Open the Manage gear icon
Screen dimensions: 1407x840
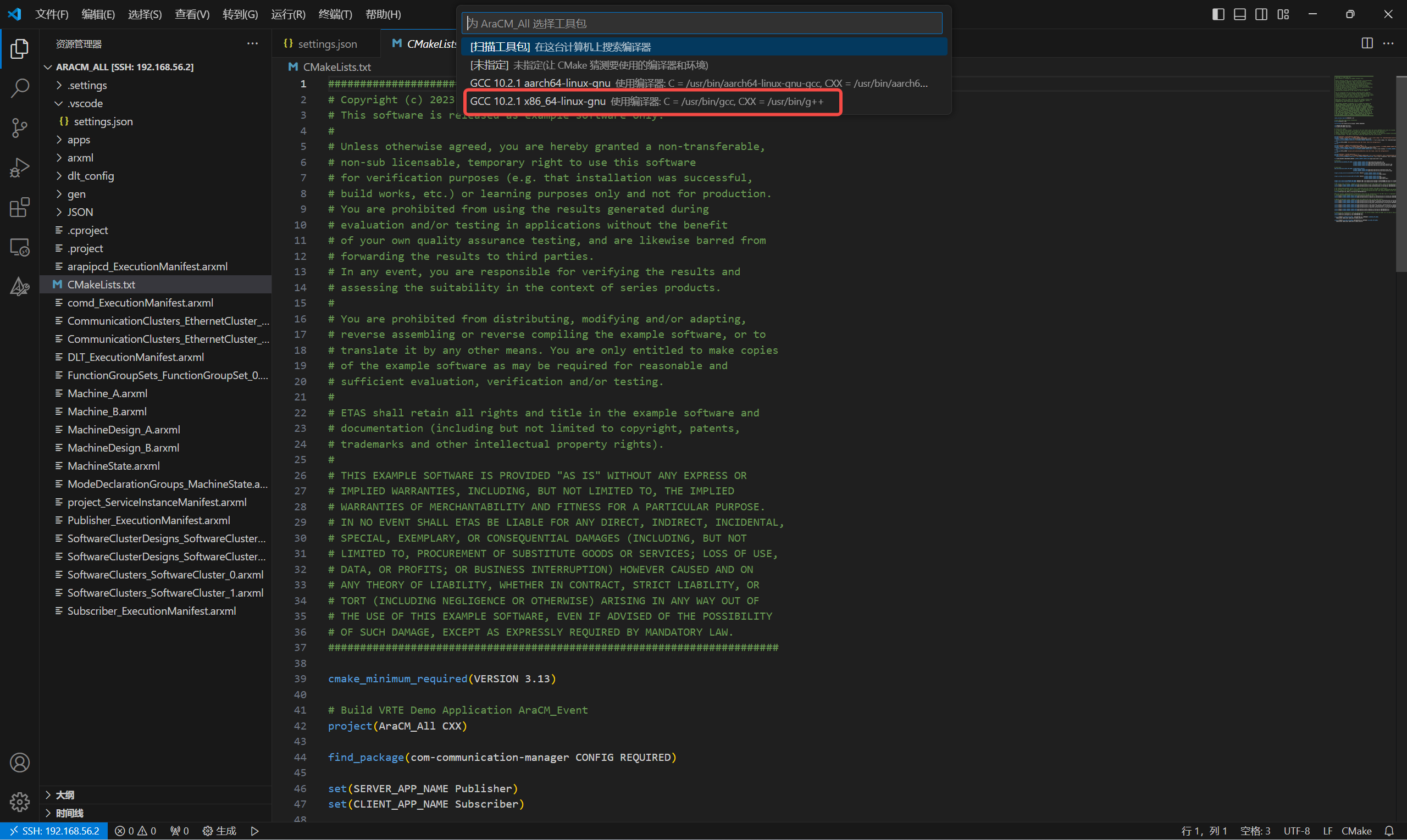tap(19, 802)
